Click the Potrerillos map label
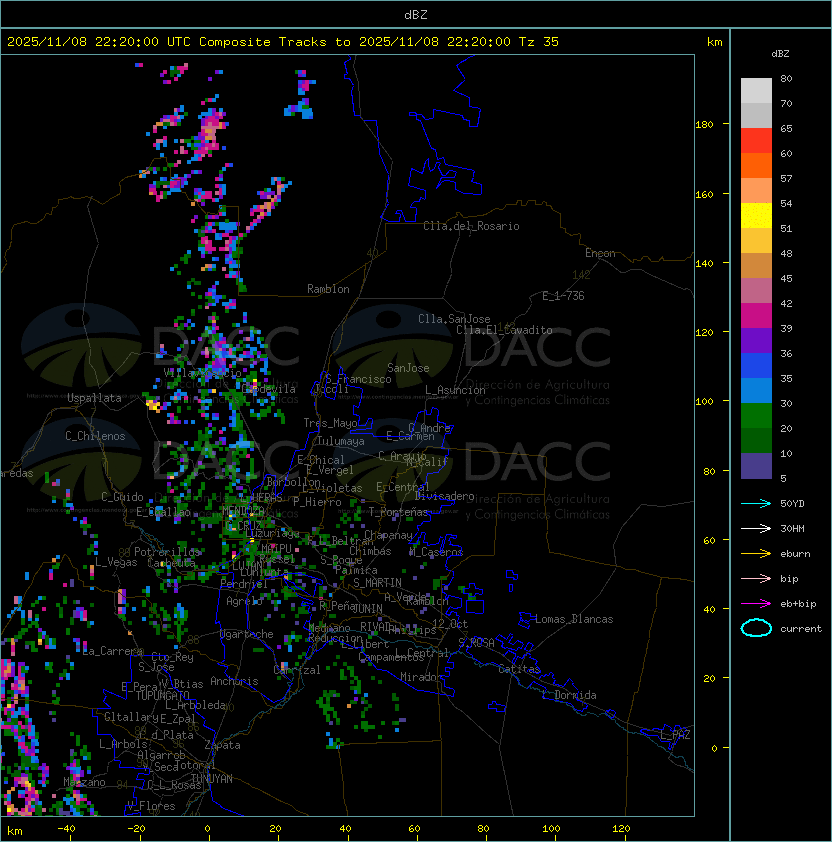This screenshot has height=842, width=832. point(167,552)
